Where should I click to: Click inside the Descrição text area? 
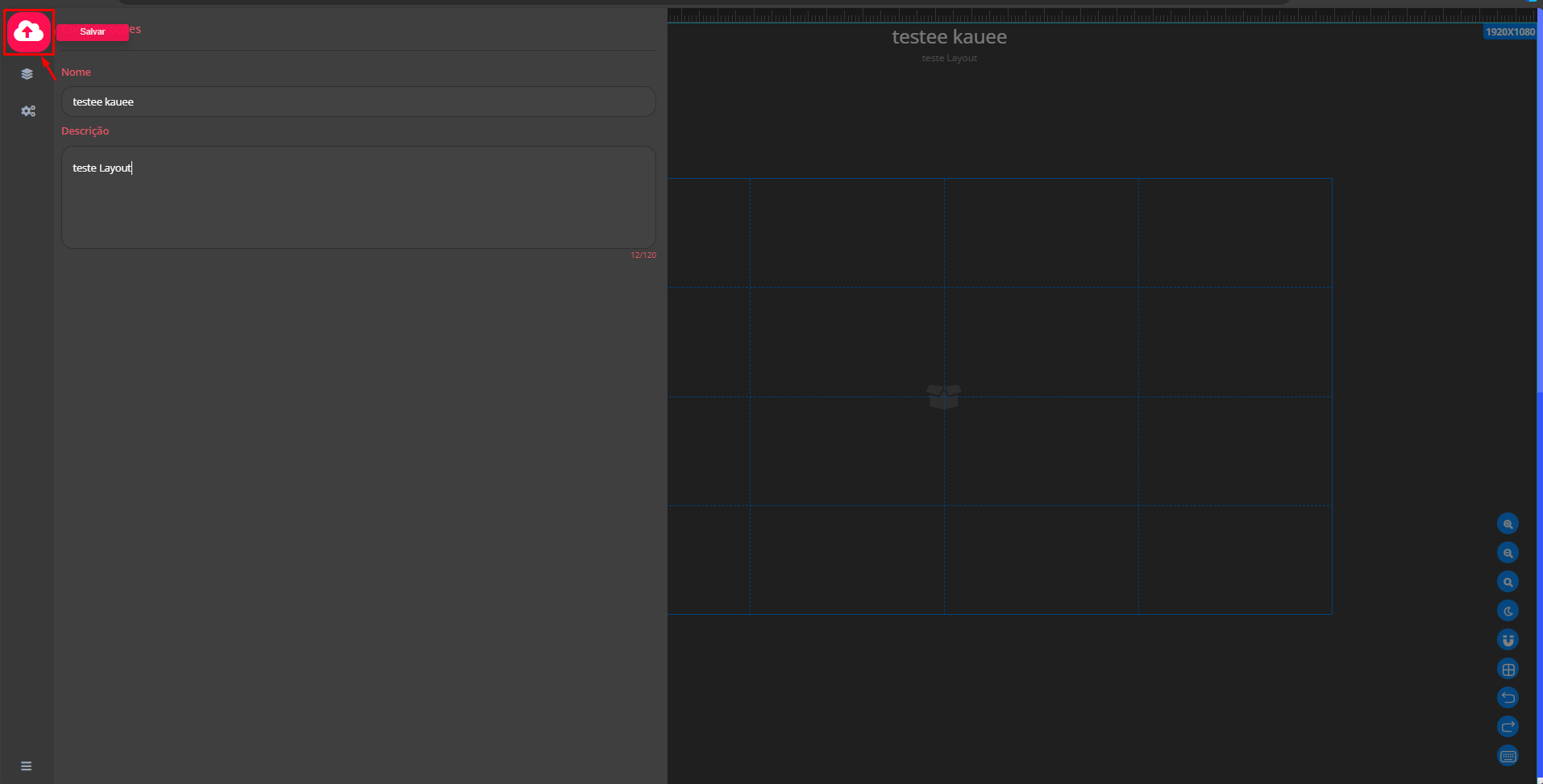click(358, 197)
